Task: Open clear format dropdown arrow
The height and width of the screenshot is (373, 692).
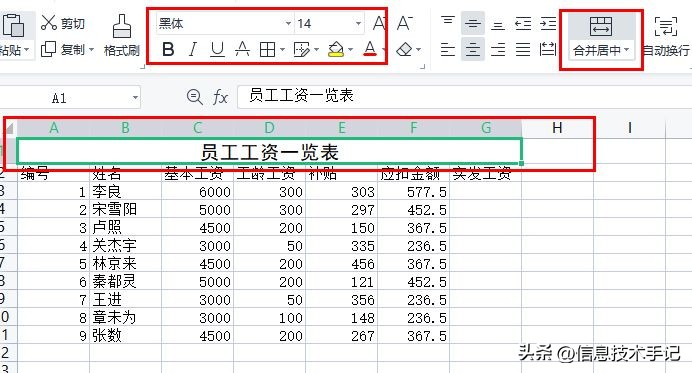Action: point(418,49)
